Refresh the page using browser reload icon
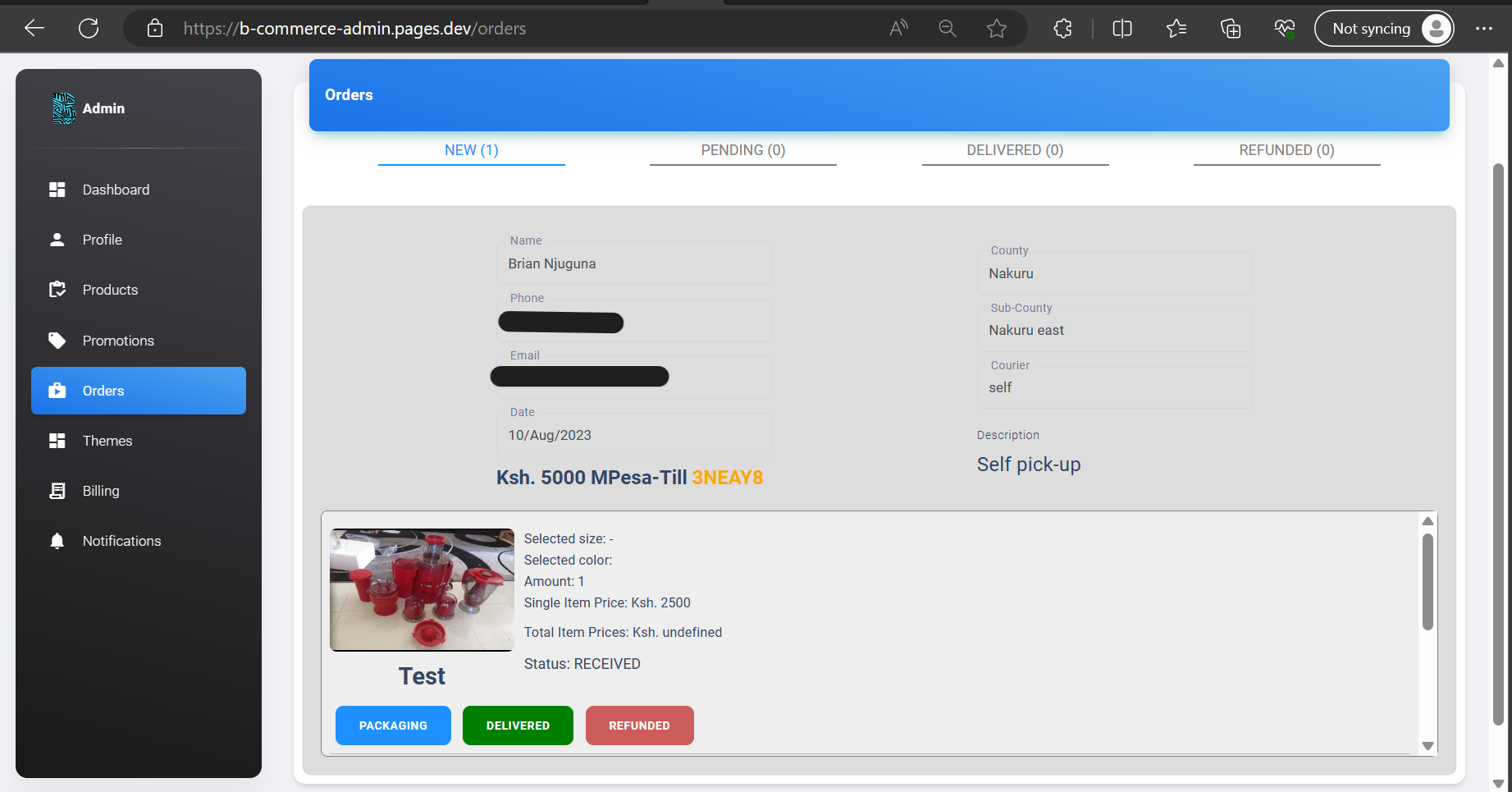This screenshot has width=1512, height=792. (89, 29)
